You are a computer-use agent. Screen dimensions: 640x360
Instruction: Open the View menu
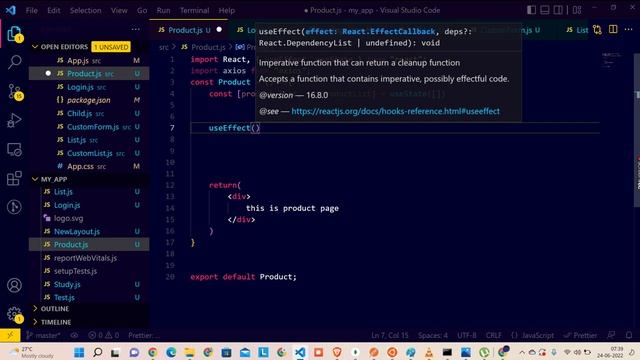click(x=119, y=10)
